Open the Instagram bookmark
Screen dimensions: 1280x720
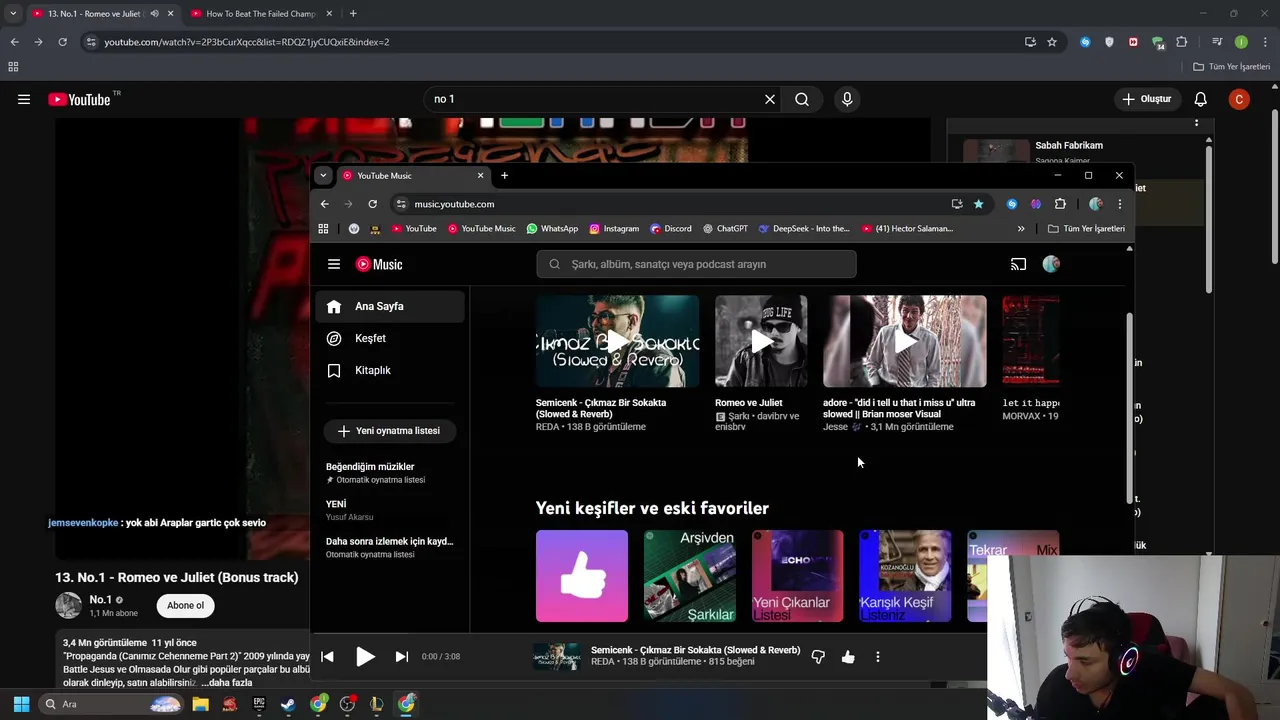tap(614, 229)
